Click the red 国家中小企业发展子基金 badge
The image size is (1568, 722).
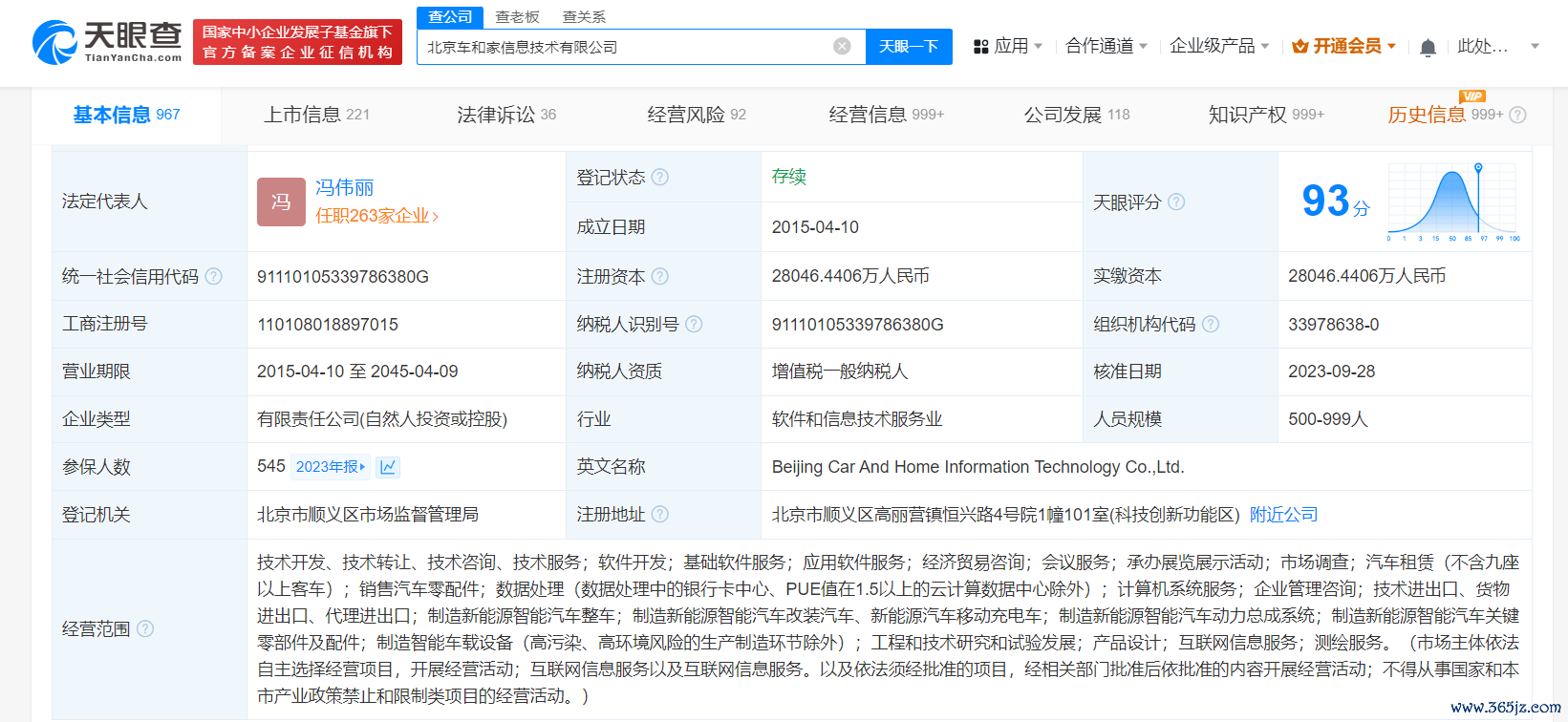pos(297,42)
